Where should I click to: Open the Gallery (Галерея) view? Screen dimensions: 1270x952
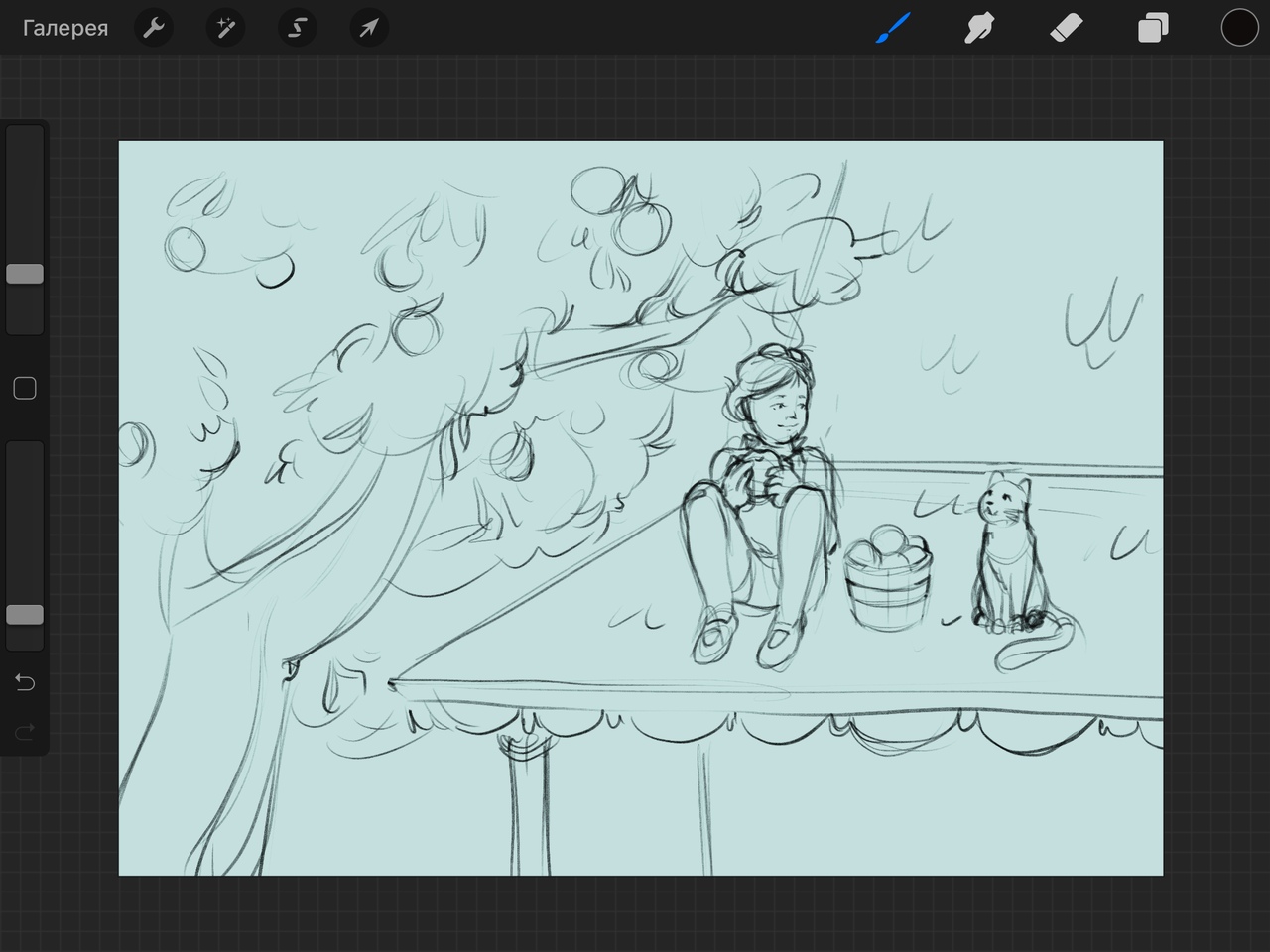65,28
